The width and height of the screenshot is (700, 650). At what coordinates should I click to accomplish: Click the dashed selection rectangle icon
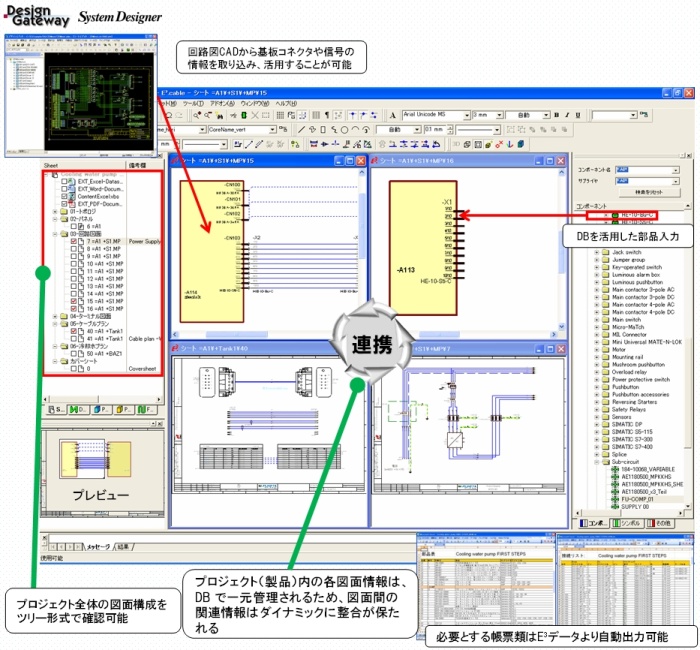coord(266,115)
